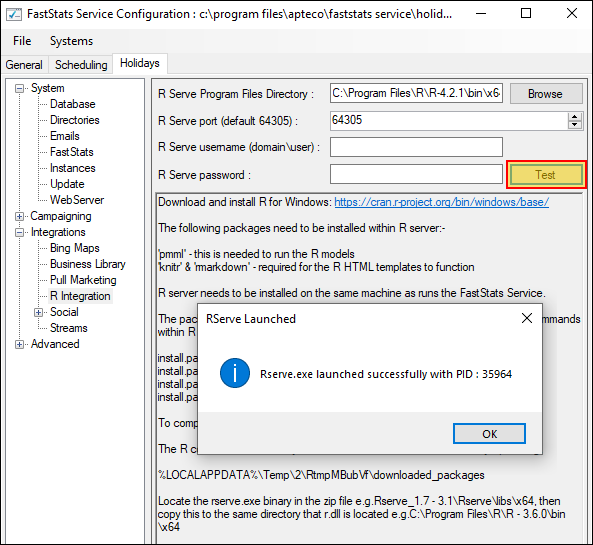Click OK in RServe Launched dialog
This screenshot has width=593, height=545.
(489, 433)
